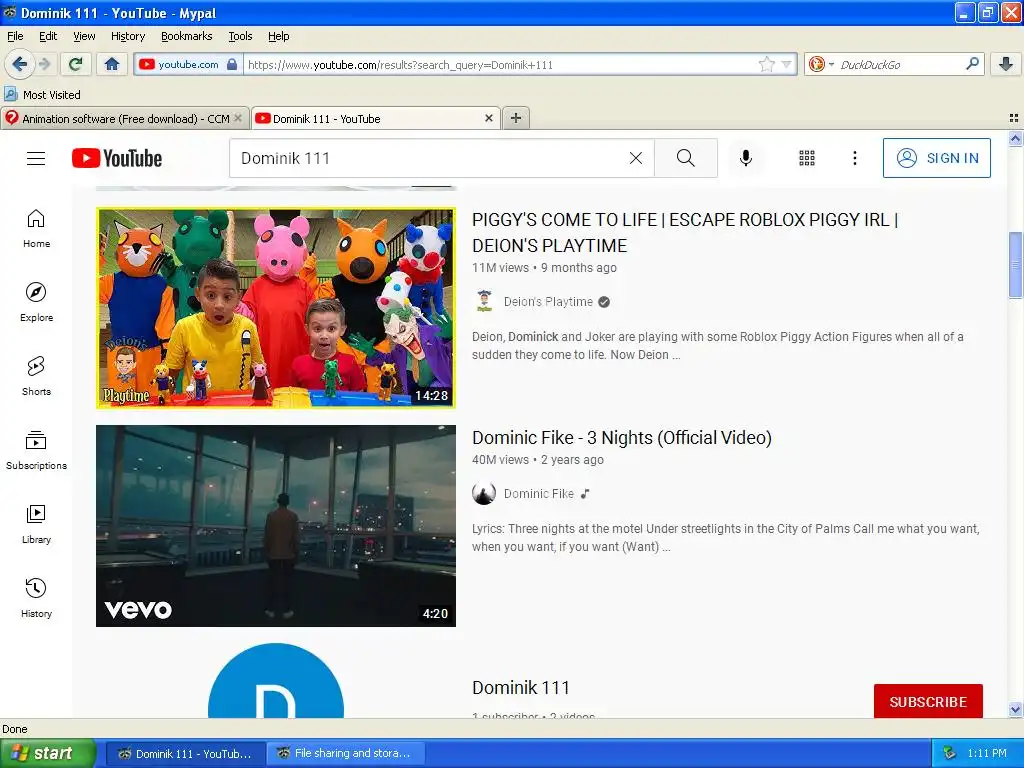Clear the search box with the X
Viewport: 1024px width, 768px height.
[x=635, y=158]
